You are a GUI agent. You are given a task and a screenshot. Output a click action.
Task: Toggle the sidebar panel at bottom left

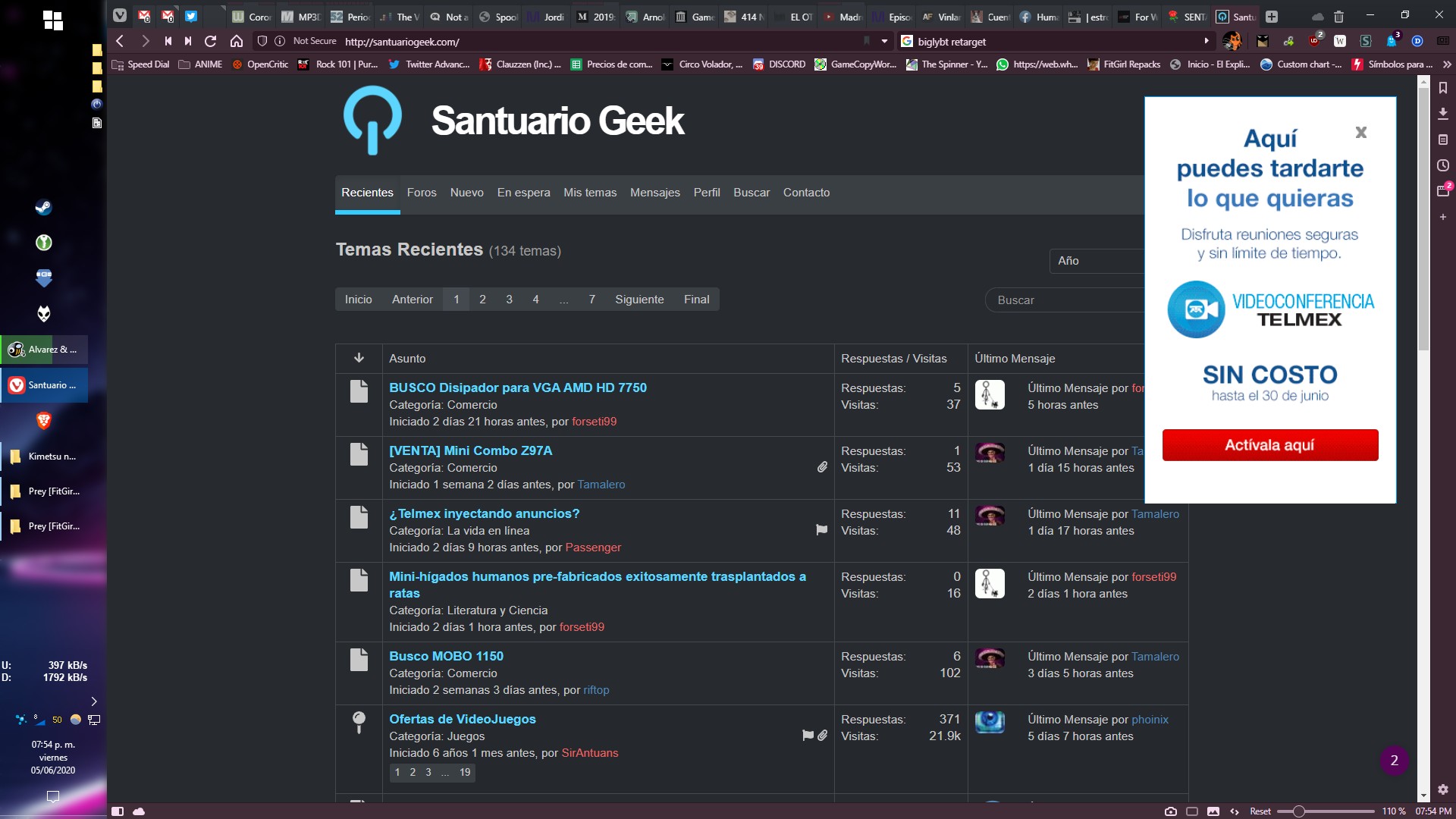point(118,811)
